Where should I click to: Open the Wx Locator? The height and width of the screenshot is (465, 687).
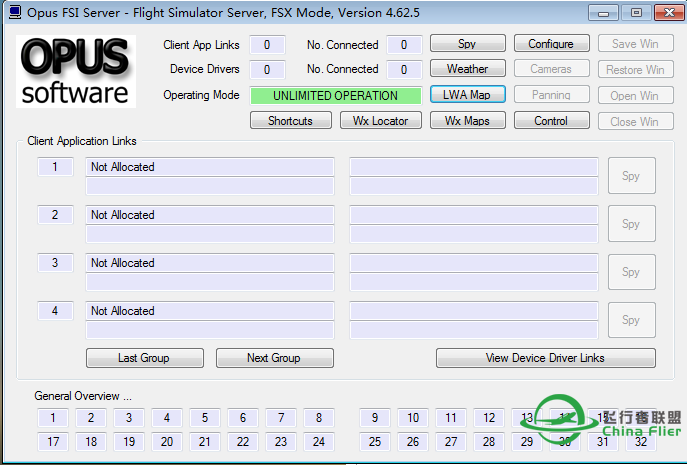[381, 121]
